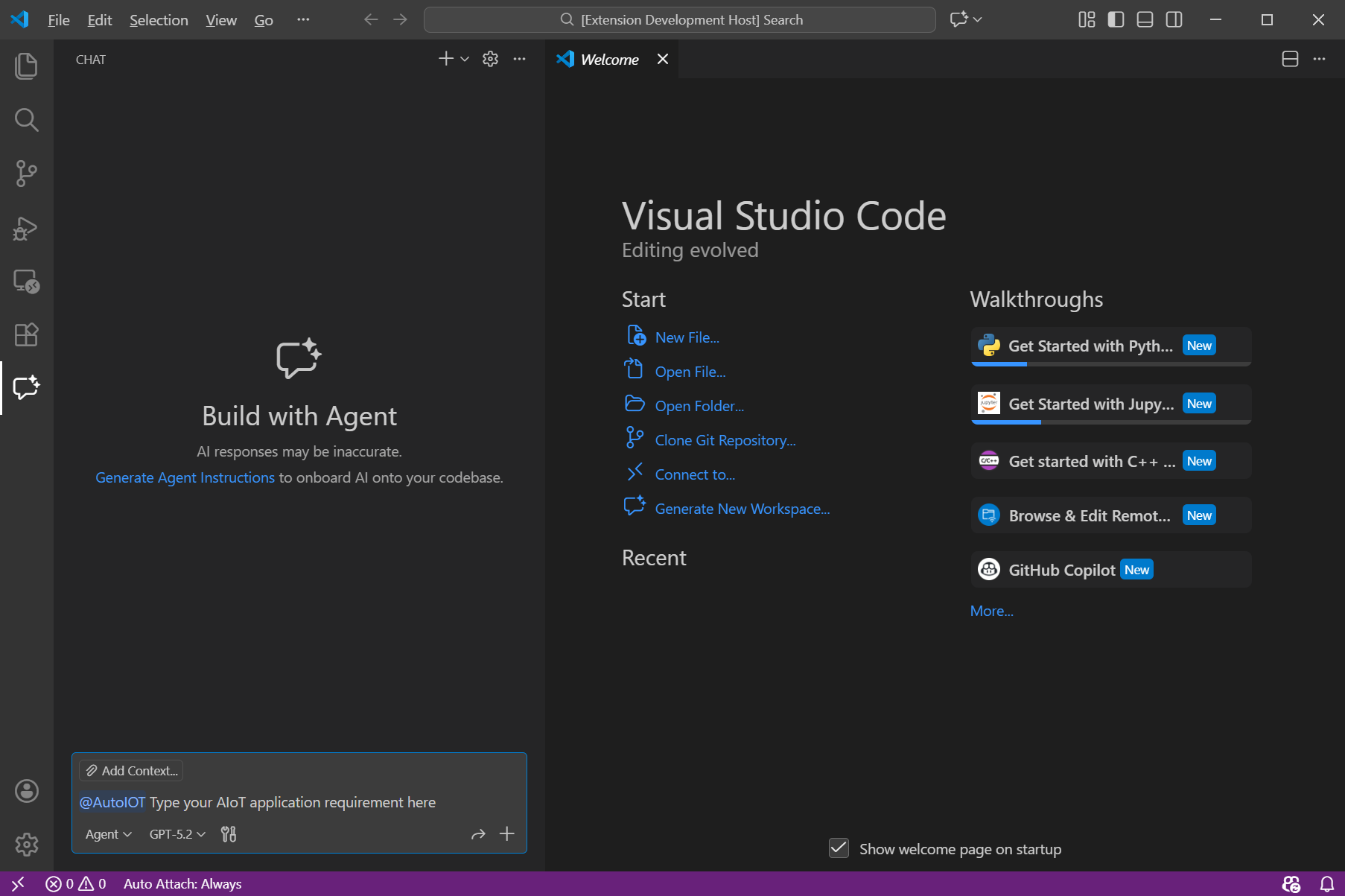This screenshot has height=896, width=1345.
Task: Open the Source Control view
Action: pos(26,174)
